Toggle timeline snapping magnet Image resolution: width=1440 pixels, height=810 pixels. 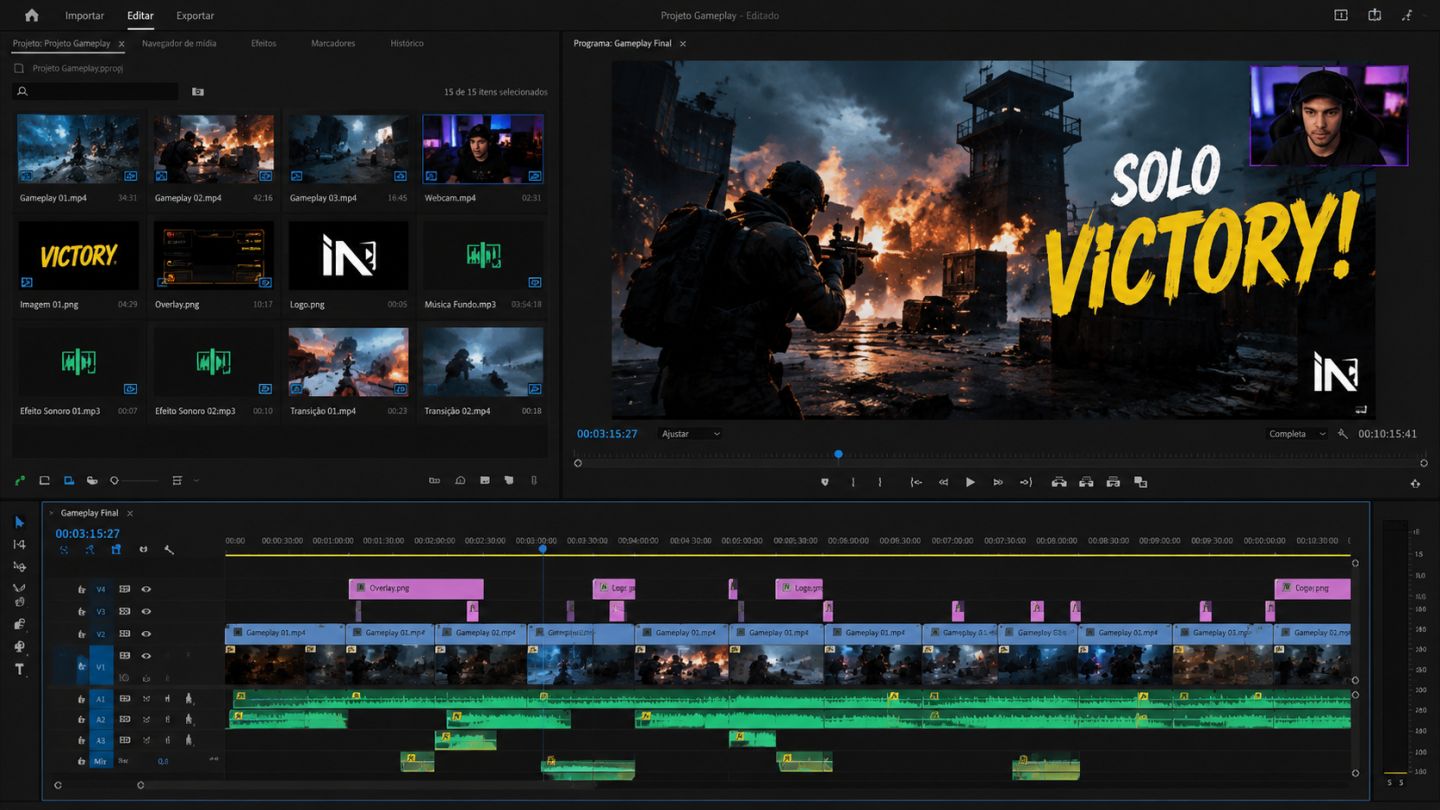[x=143, y=550]
